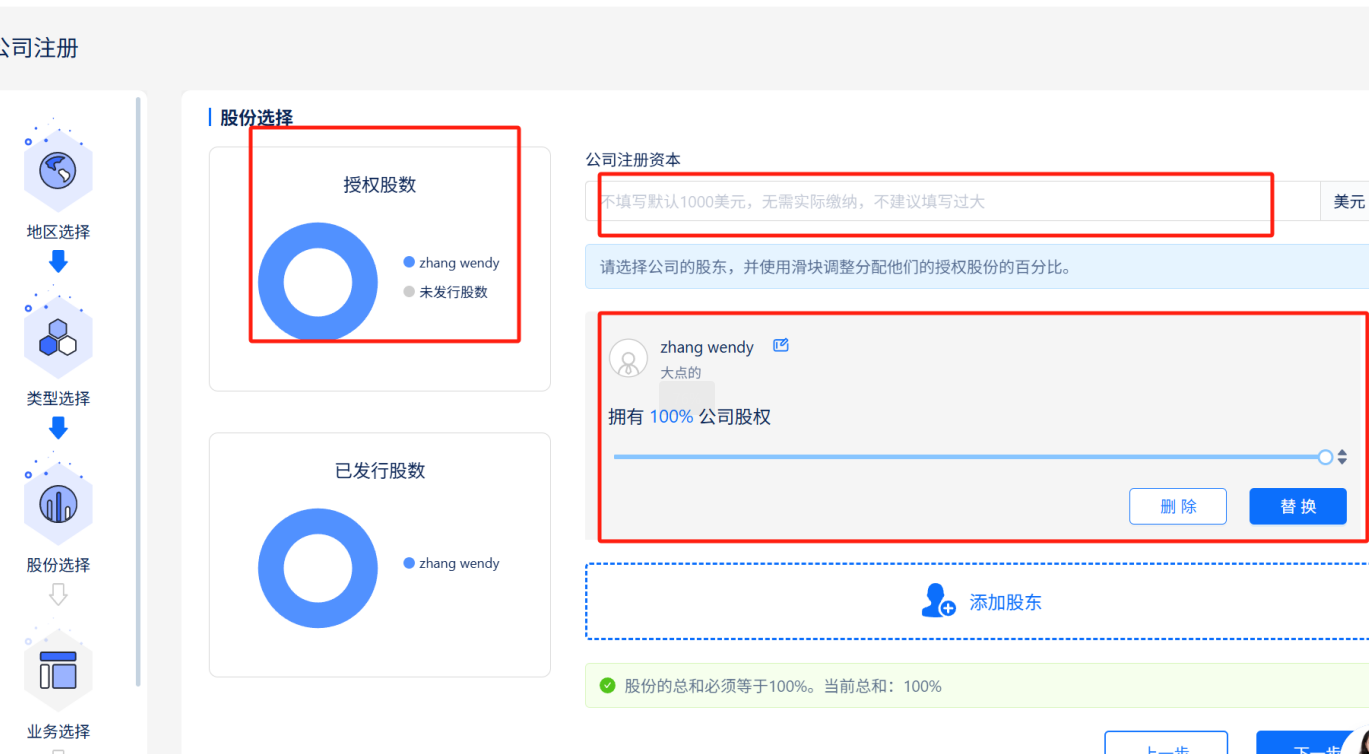Select the 类型选择 step label
The height and width of the screenshot is (754, 1369).
[58, 398]
